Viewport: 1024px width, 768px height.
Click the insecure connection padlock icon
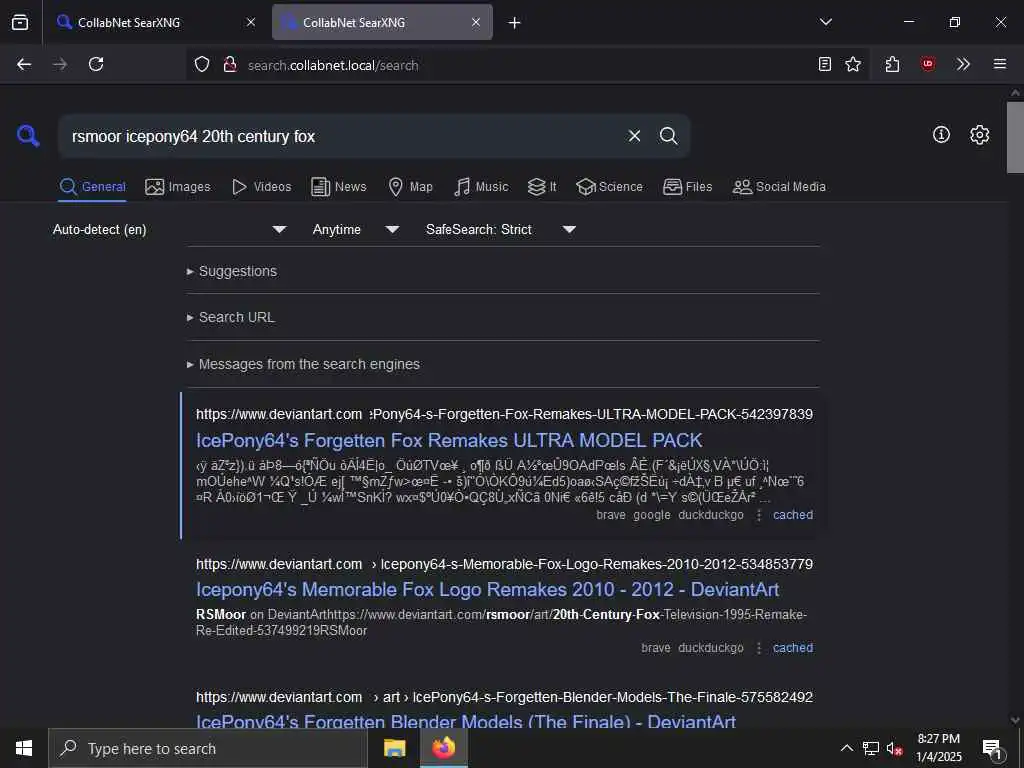[229, 64]
